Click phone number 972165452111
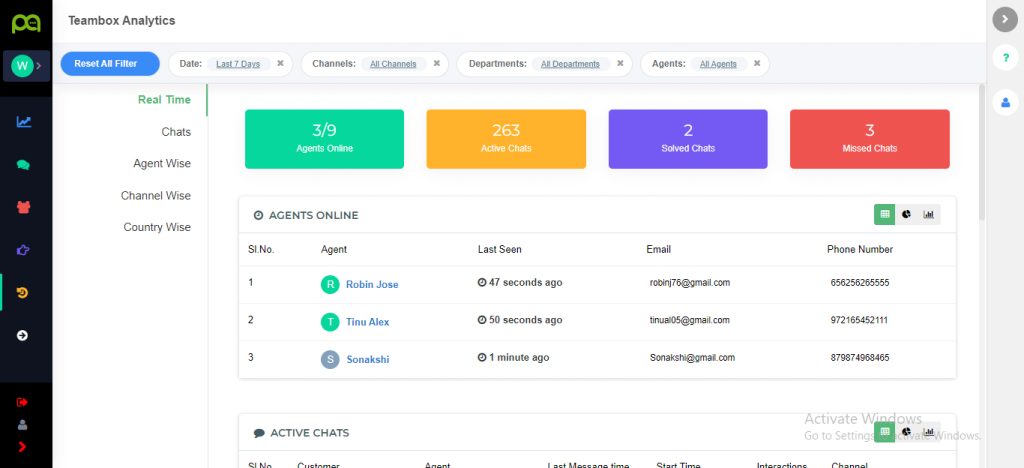Image resolution: width=1024 pixels, height=468 pixels. pos(859,320)
